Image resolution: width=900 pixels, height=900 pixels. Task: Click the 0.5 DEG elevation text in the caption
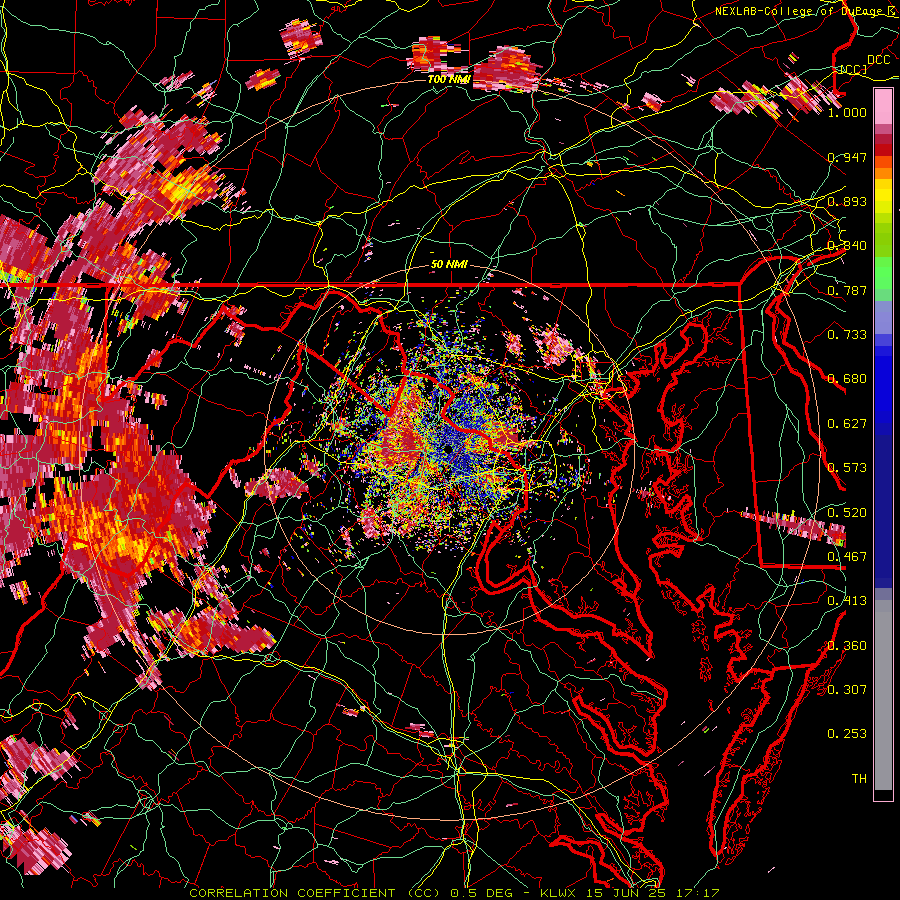pyautogui.click(x=481, y=893)
